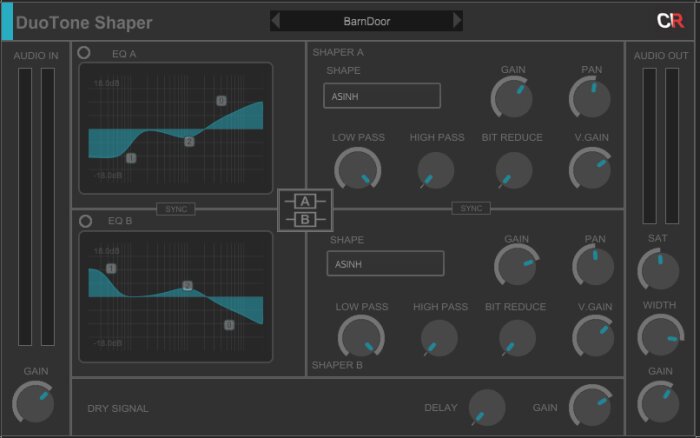Select EQ A band node 0
This screenshot has width=700, height=438.
[221, 100]
